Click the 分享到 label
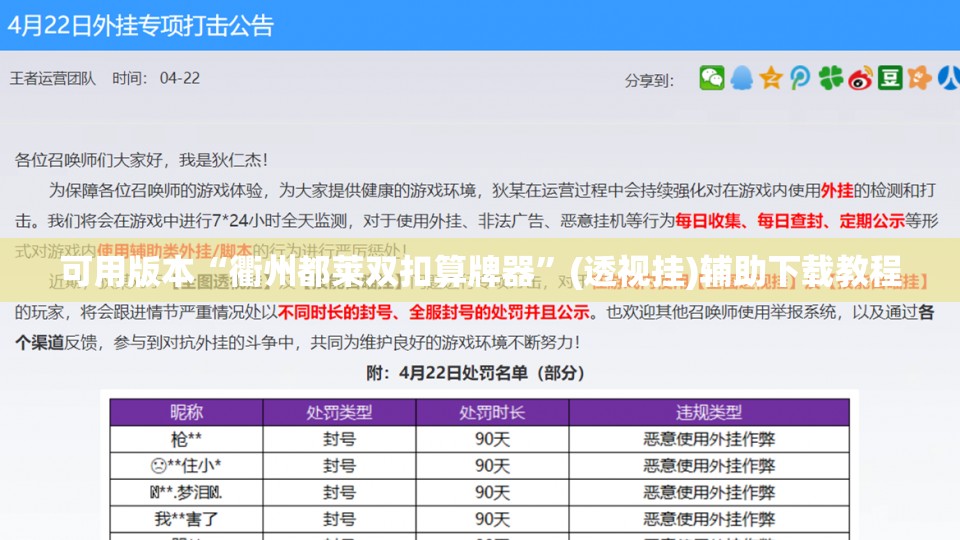 pyautogui.click(x=649, y=80)
